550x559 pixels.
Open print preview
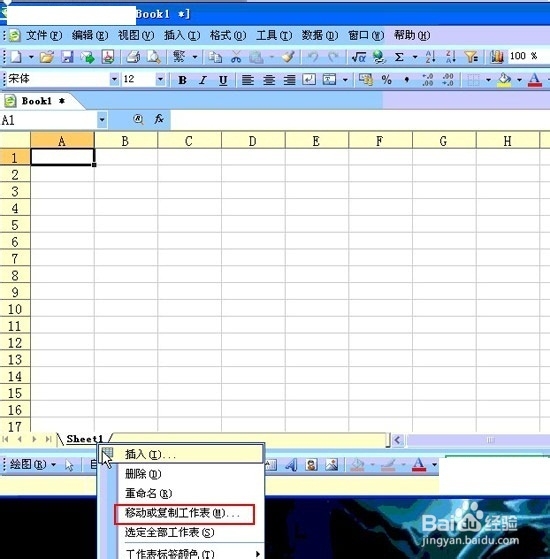coord(154,57)
